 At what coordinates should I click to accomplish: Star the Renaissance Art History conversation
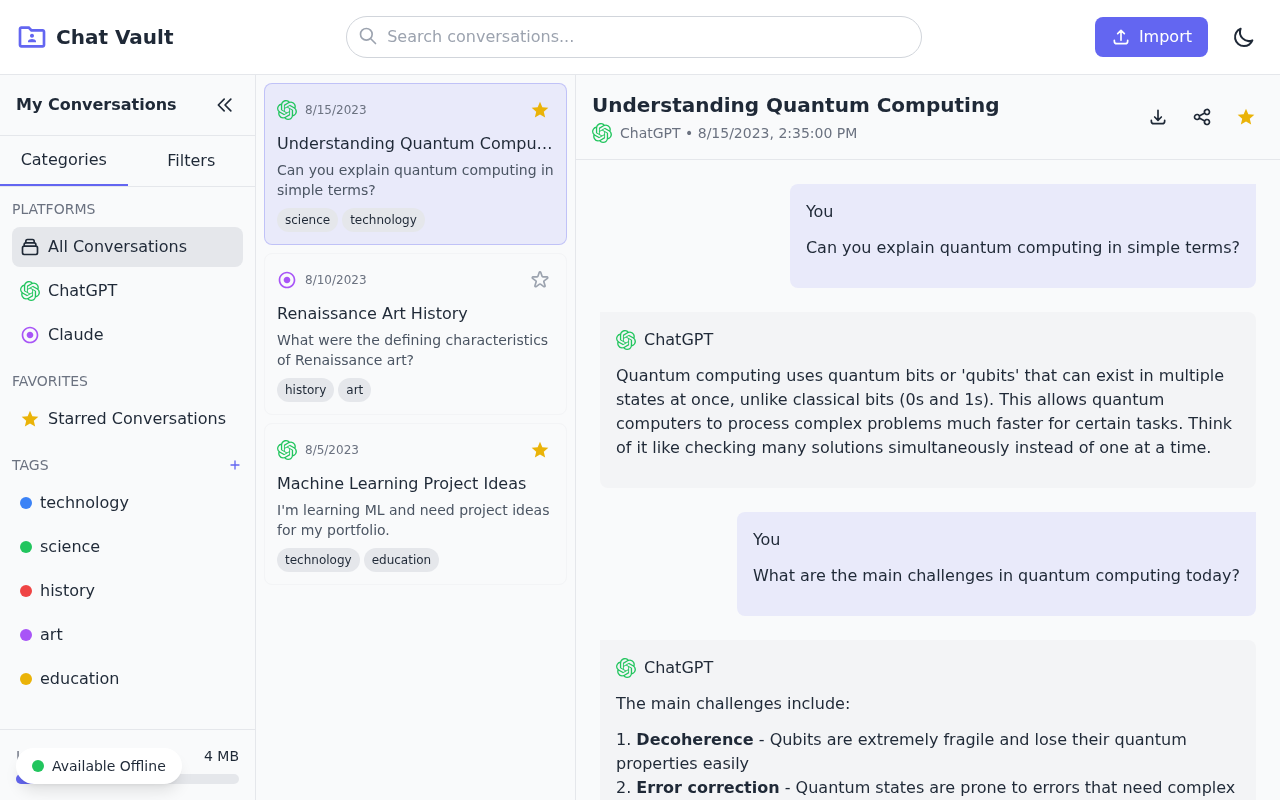(x=540, y=280)
